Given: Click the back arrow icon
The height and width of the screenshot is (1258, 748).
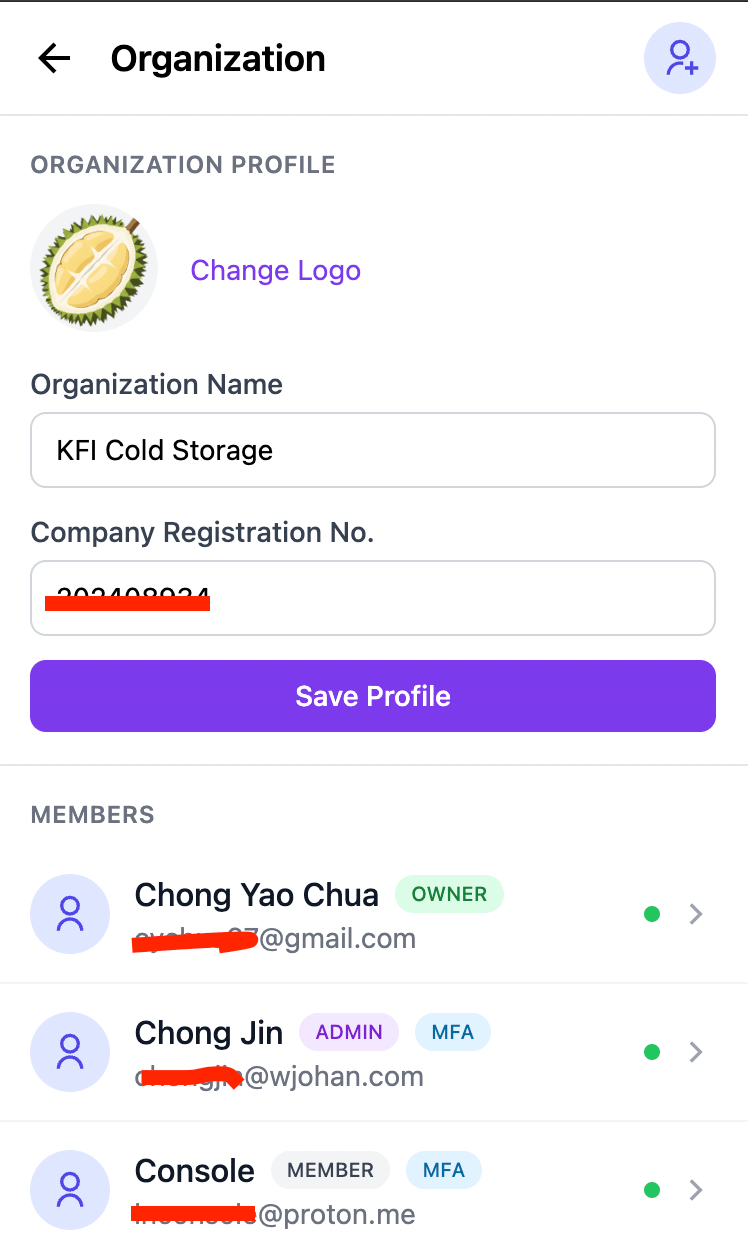Looking at the screenshot, I should point(55,59).
